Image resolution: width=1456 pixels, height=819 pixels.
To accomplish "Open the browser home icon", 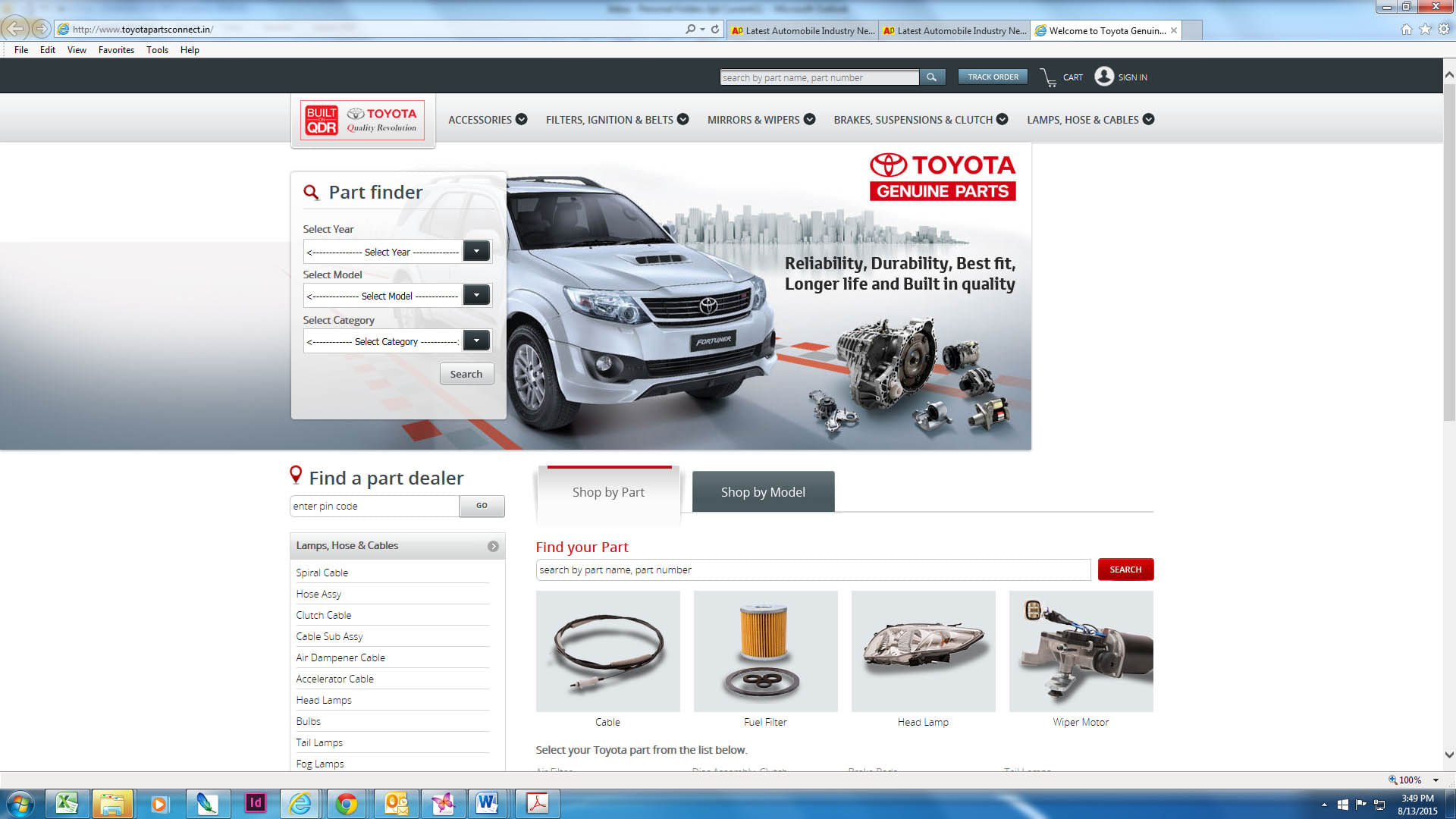I will [1406, 30].
